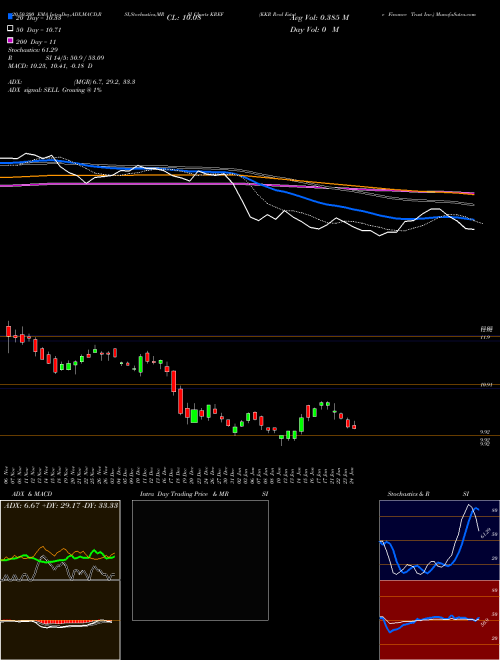The image size is (500, 660).
Task: Click the MACD red histogram panel
Action: coord(60,620)
